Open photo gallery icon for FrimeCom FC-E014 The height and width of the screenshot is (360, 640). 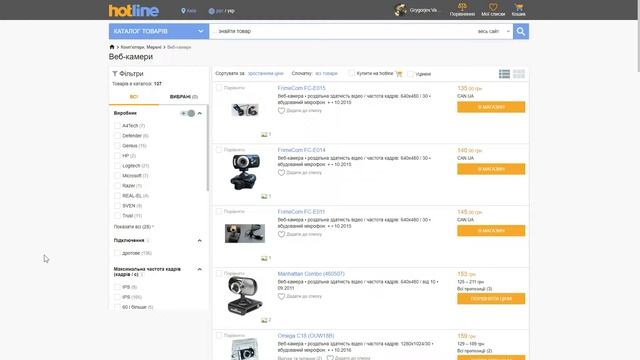(264, 196)
